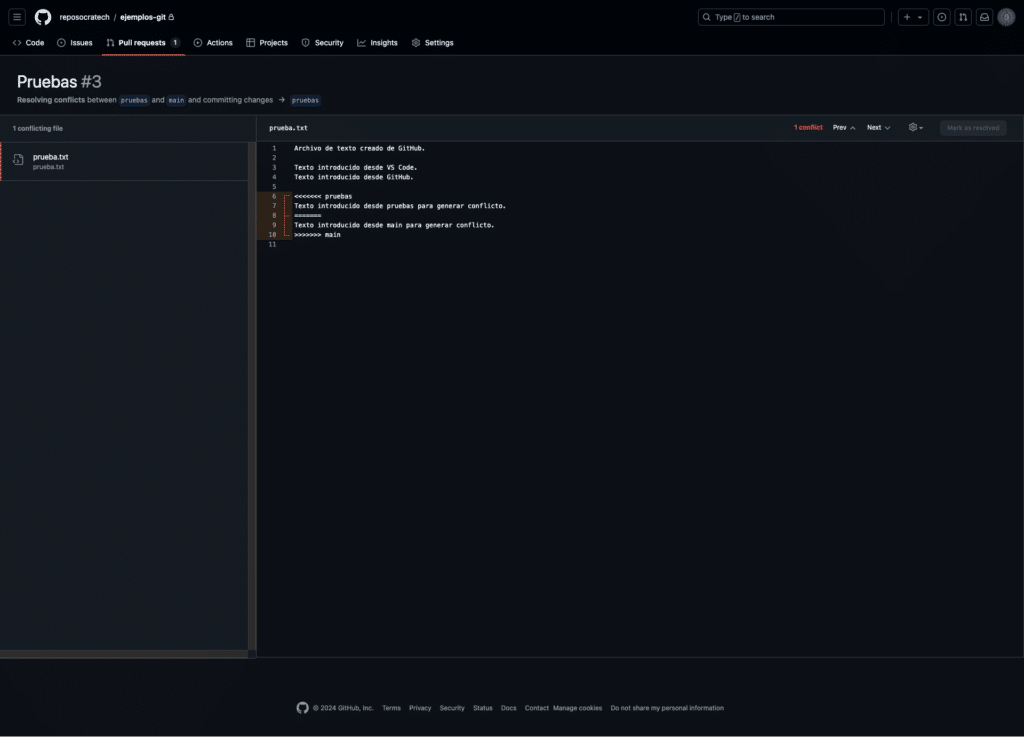Switch to the Code tab
This screenshot has width=1024, height=737.
tap(29, 42)
